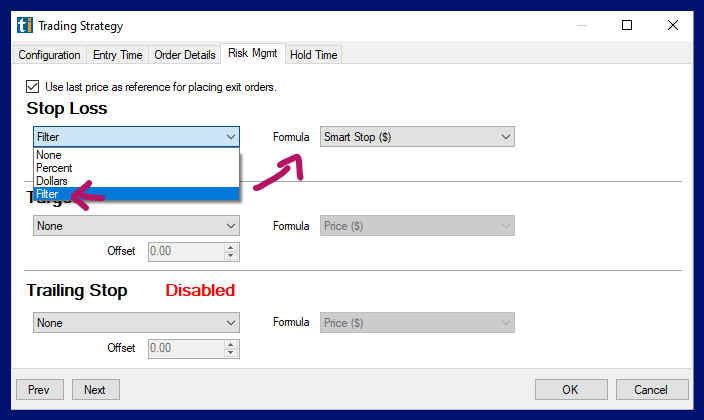Open the Smart Stop ($) formula dropdown
Viewport: 704px width, 420px height.
[416, 137]
